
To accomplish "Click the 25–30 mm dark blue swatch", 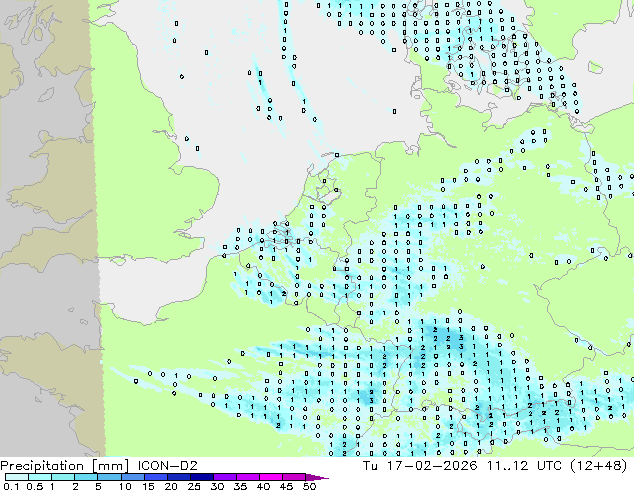I will (x=201, y=477).
